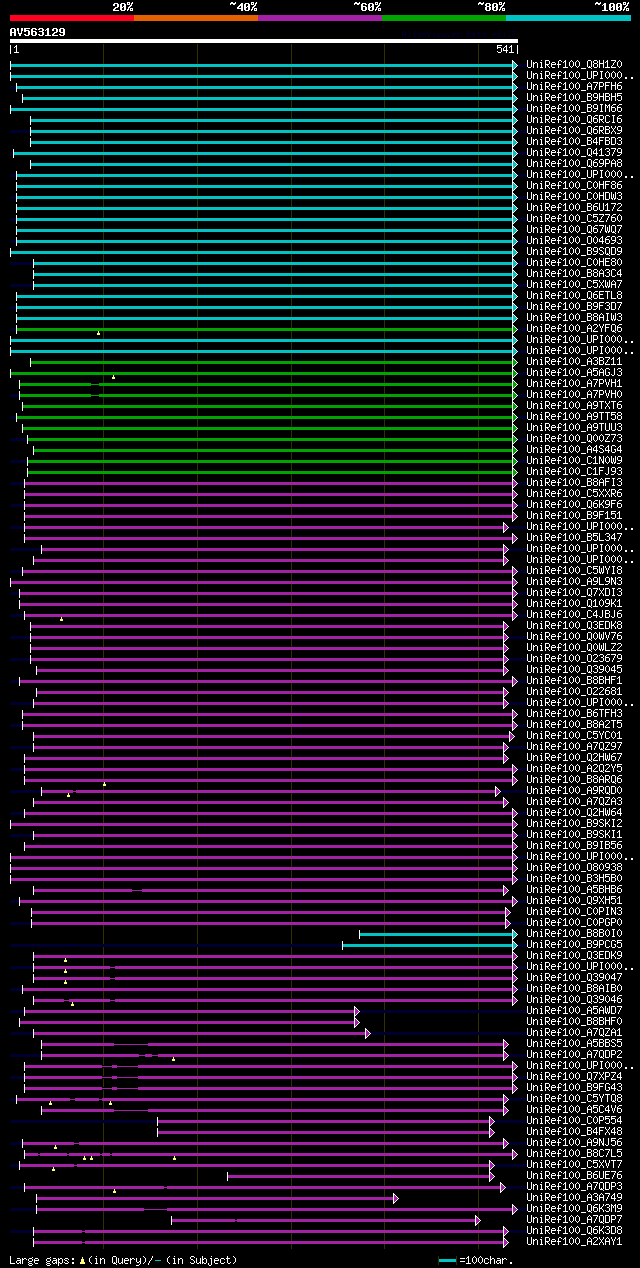Select the UniRef100_C0HF86 label

[x=574, y=186]
